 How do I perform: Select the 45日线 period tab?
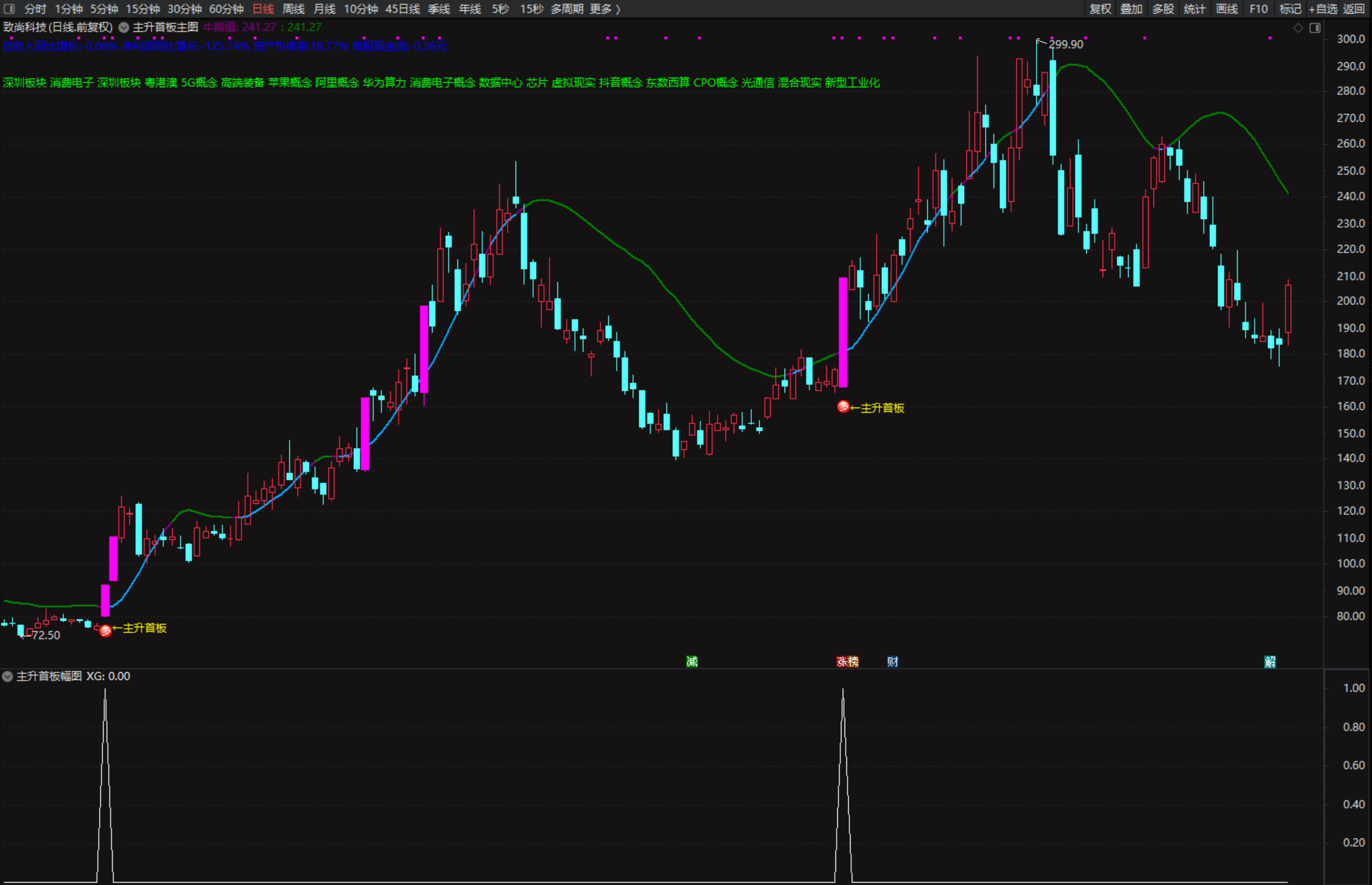(403, 9)
